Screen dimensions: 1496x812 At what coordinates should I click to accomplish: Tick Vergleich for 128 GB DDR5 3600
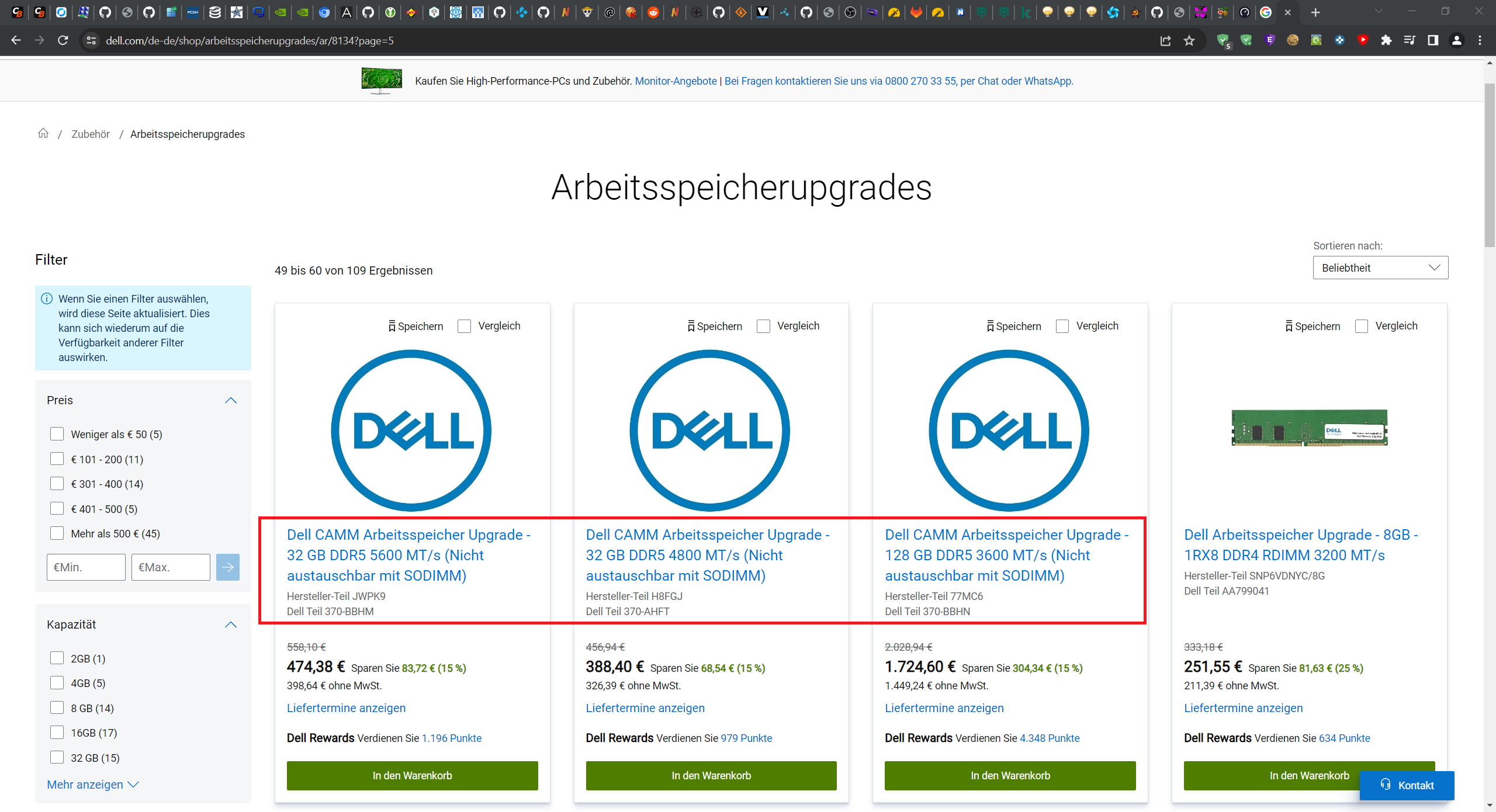pyautogui.click(x=1062, y=326)
